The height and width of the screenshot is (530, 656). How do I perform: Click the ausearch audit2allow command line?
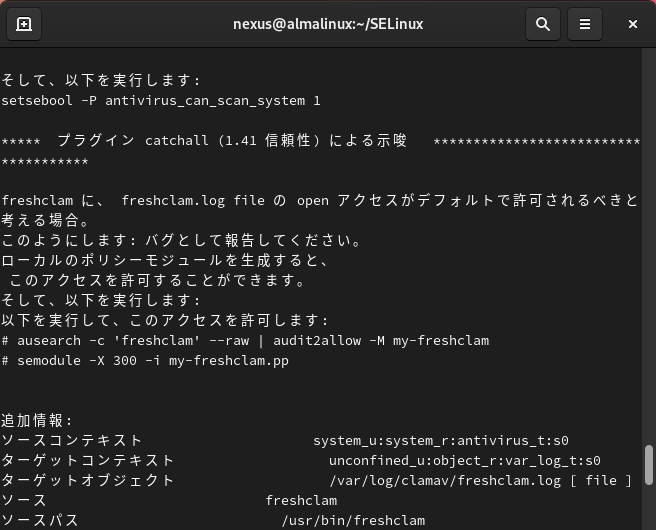click(245, 341)
